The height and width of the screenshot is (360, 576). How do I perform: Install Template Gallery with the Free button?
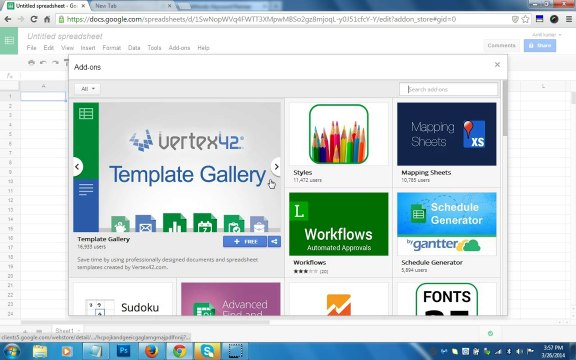pyautogui.click(x=245, y=241)
